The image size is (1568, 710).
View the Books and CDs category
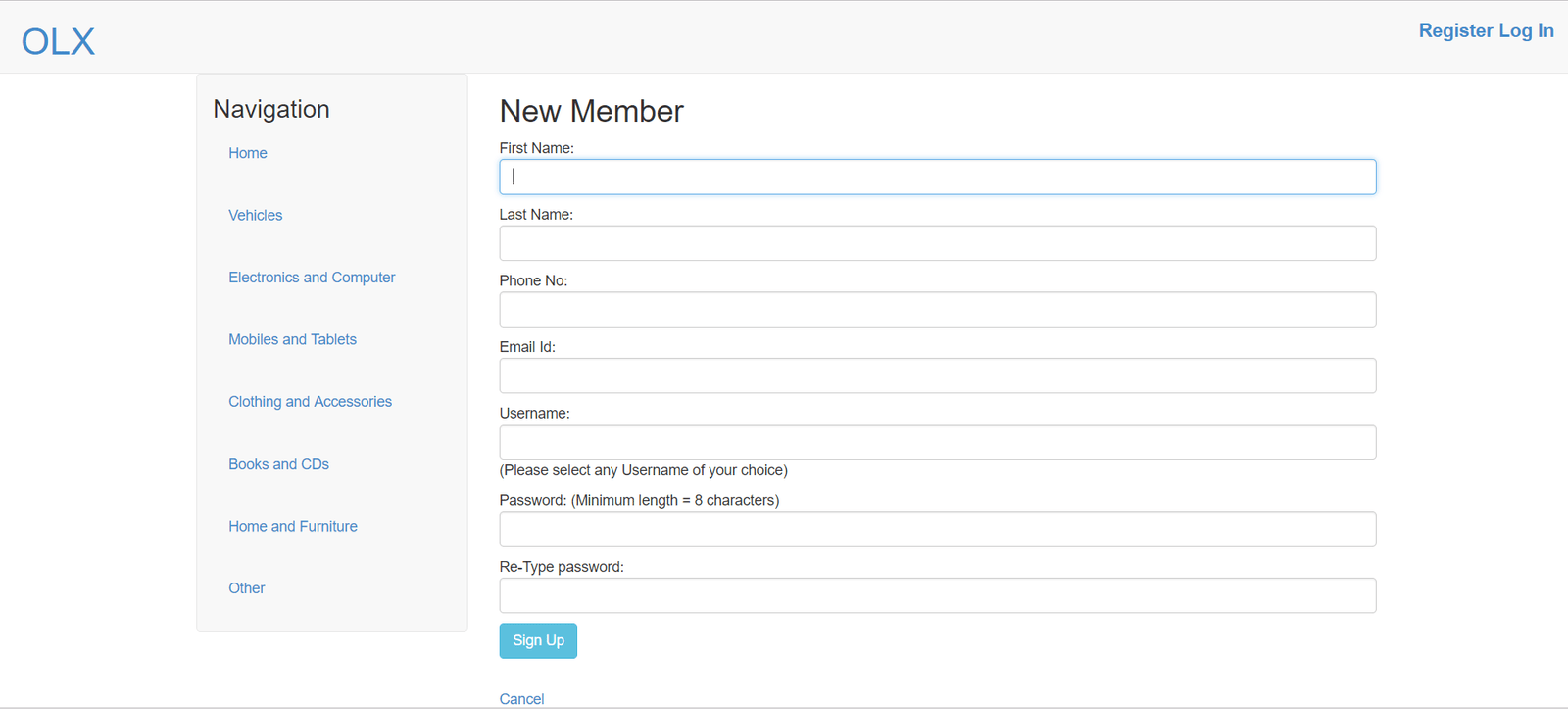(278, 464)
